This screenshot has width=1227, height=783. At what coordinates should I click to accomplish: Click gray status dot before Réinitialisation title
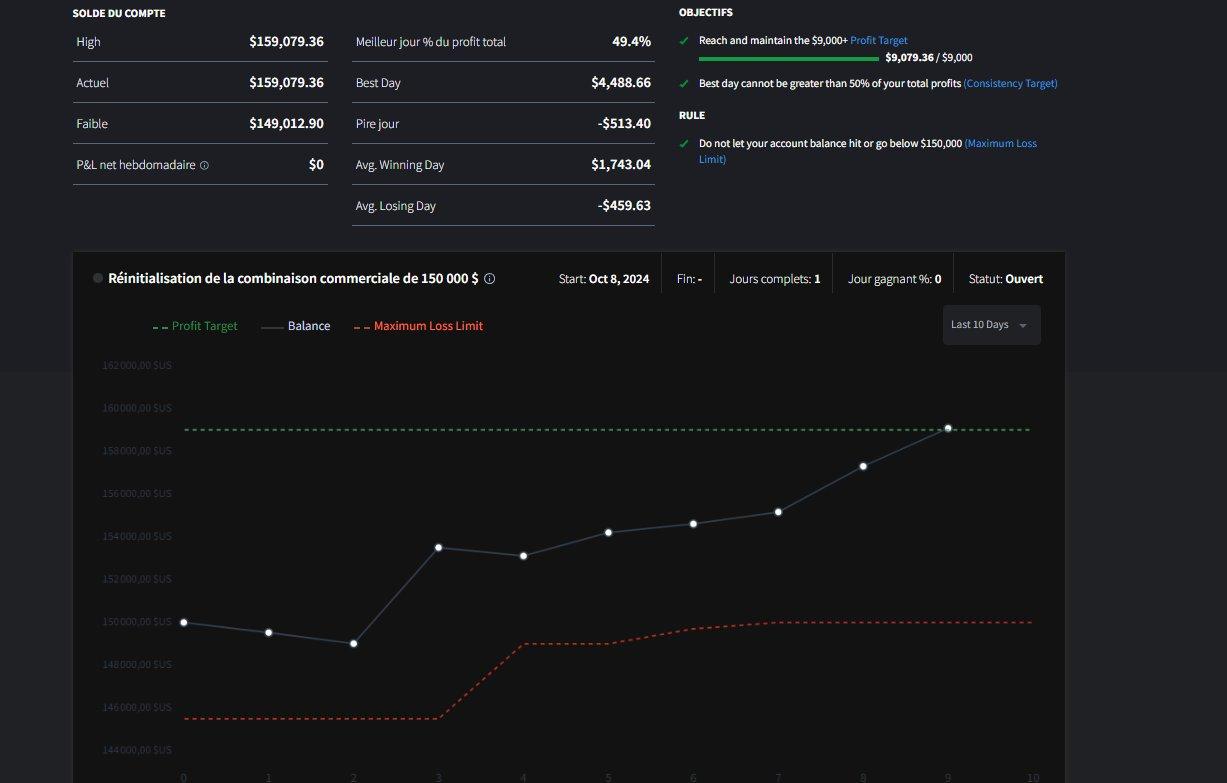tap(98, 279)
